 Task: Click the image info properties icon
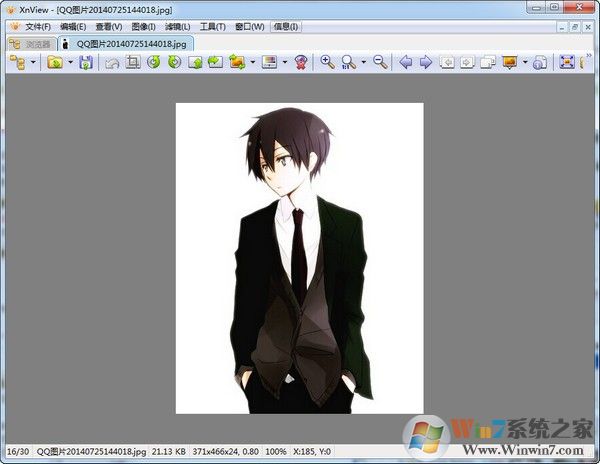540,62
